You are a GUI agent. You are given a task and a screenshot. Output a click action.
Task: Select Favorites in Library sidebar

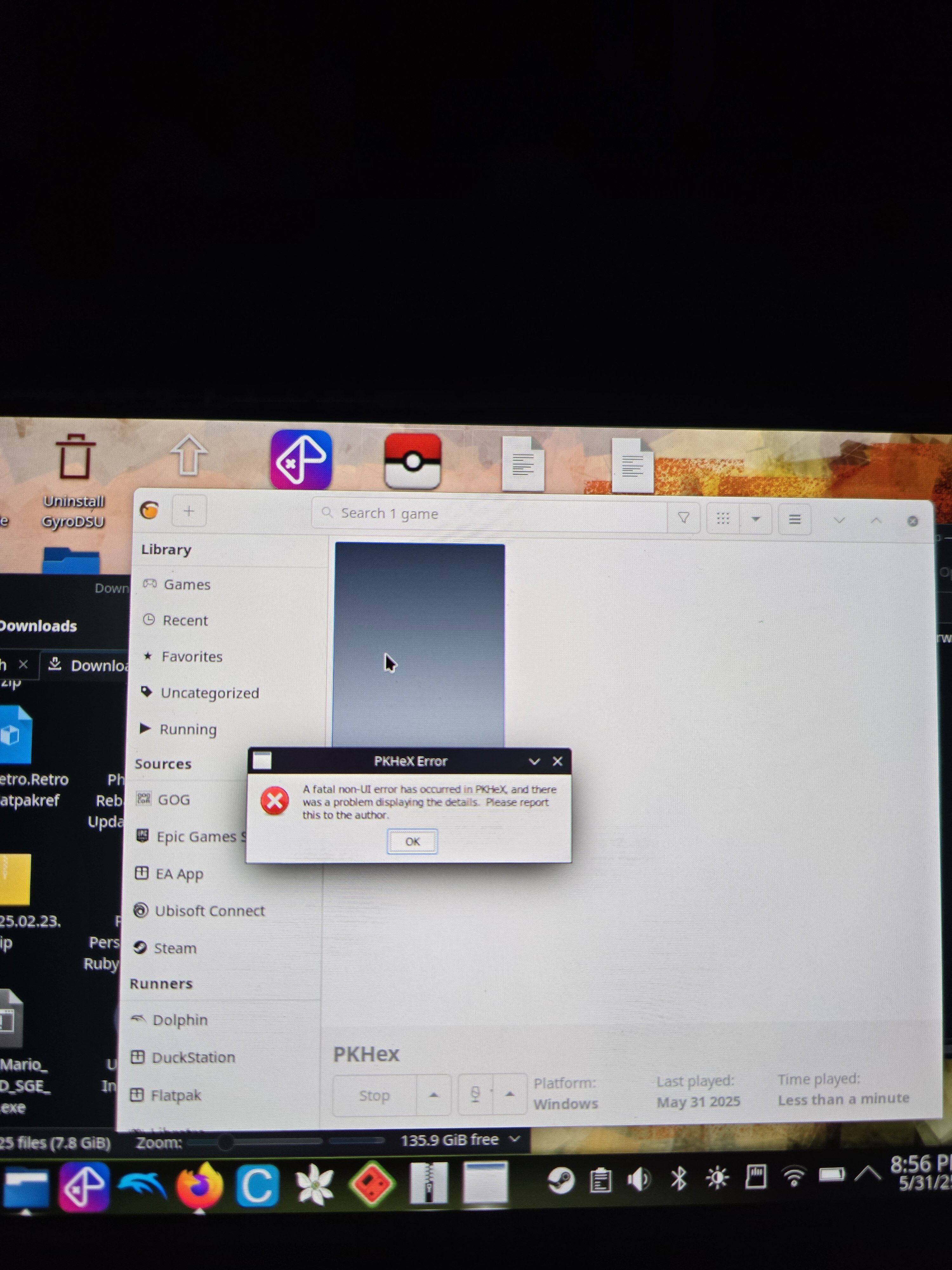click(x=192, y=656)
